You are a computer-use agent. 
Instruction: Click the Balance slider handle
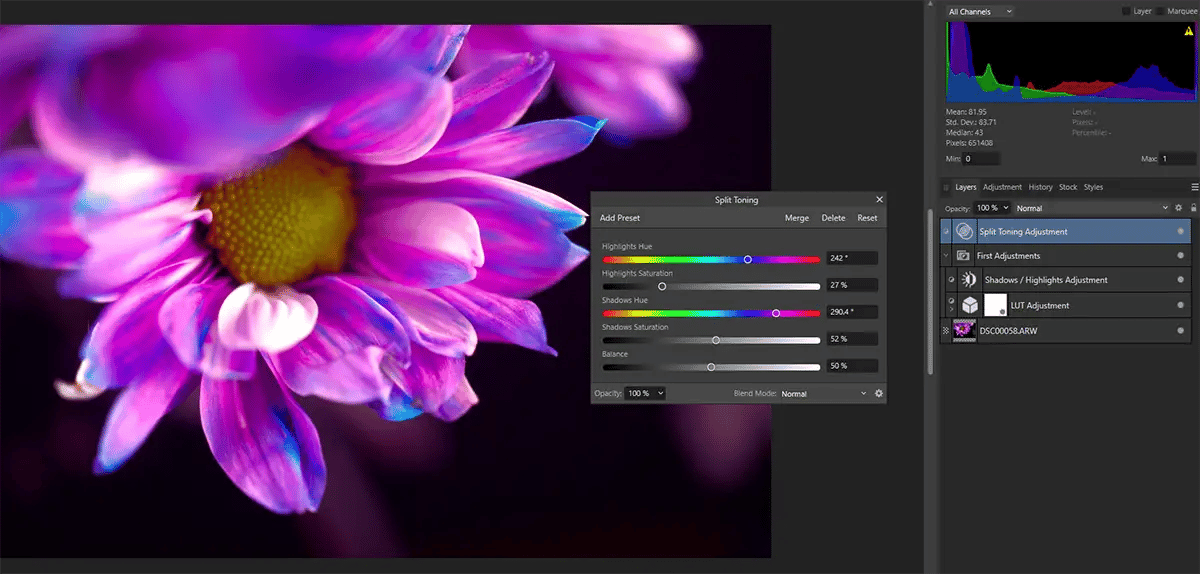[711, 367]
